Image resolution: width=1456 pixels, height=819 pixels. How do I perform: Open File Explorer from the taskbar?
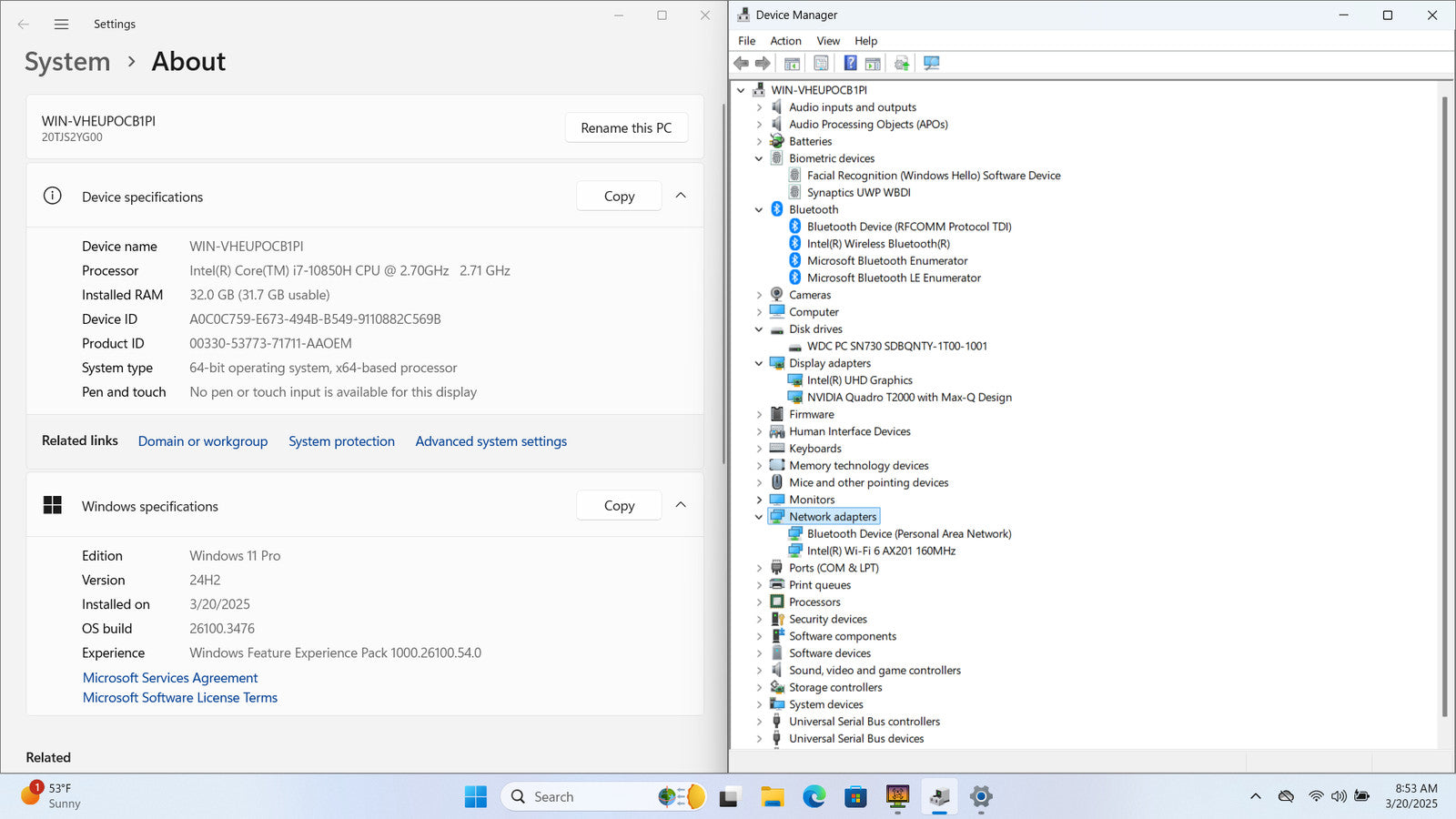[x=773, y=797]
